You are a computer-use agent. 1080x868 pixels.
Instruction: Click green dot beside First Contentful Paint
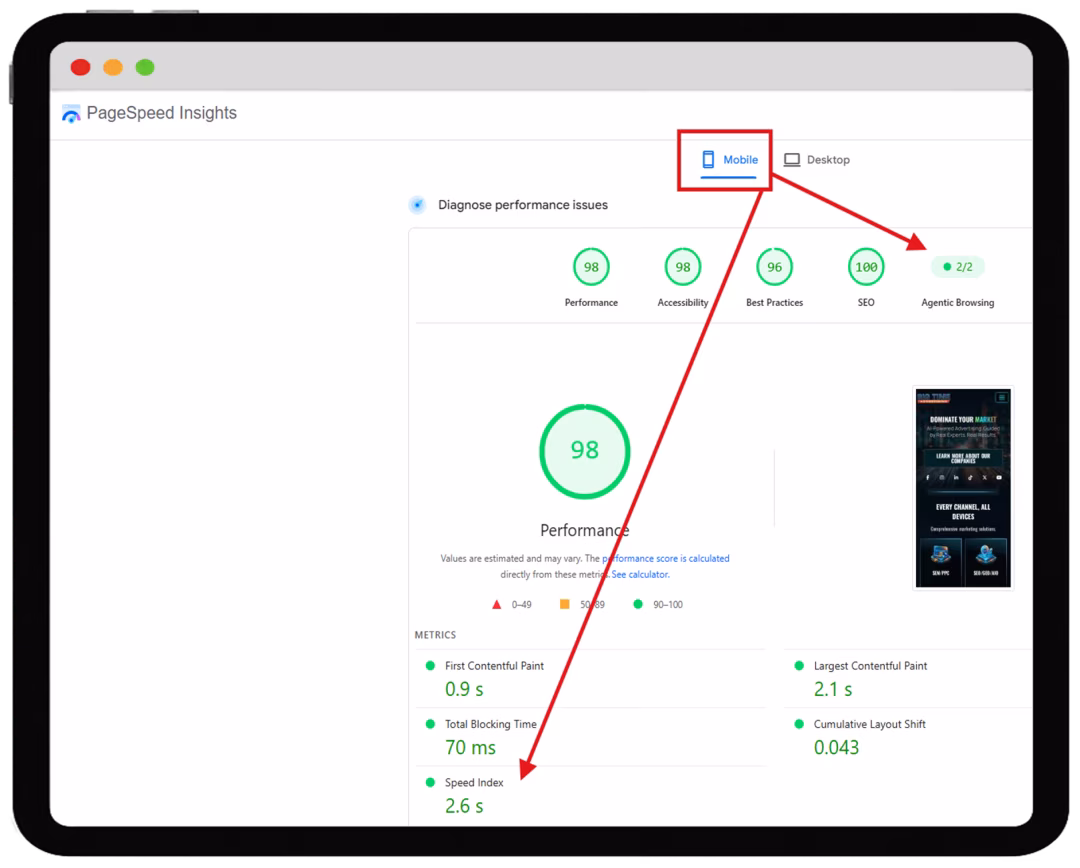tap(430, 665)
